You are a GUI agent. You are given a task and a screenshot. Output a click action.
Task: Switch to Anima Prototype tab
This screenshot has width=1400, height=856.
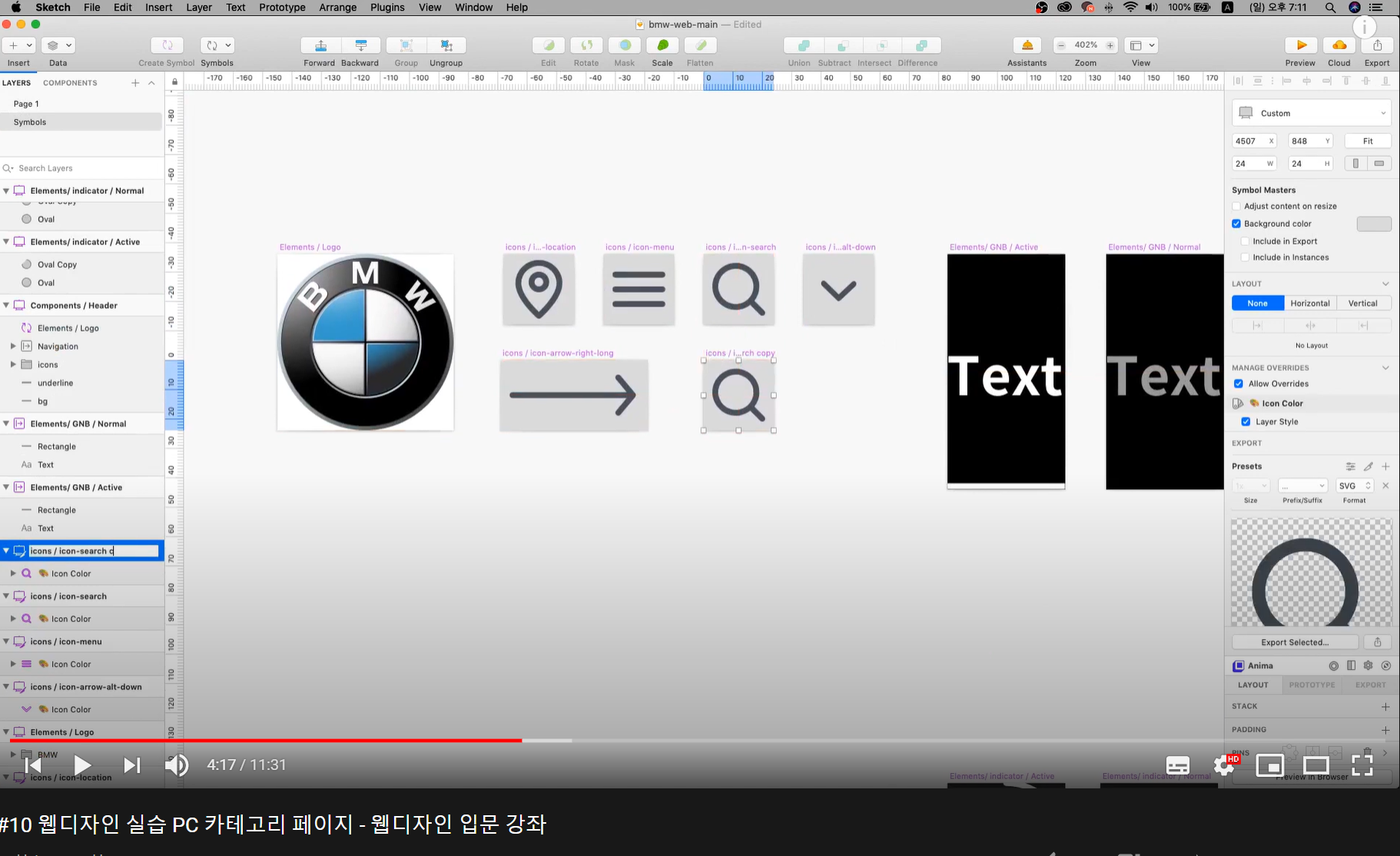click(1312, 685)
